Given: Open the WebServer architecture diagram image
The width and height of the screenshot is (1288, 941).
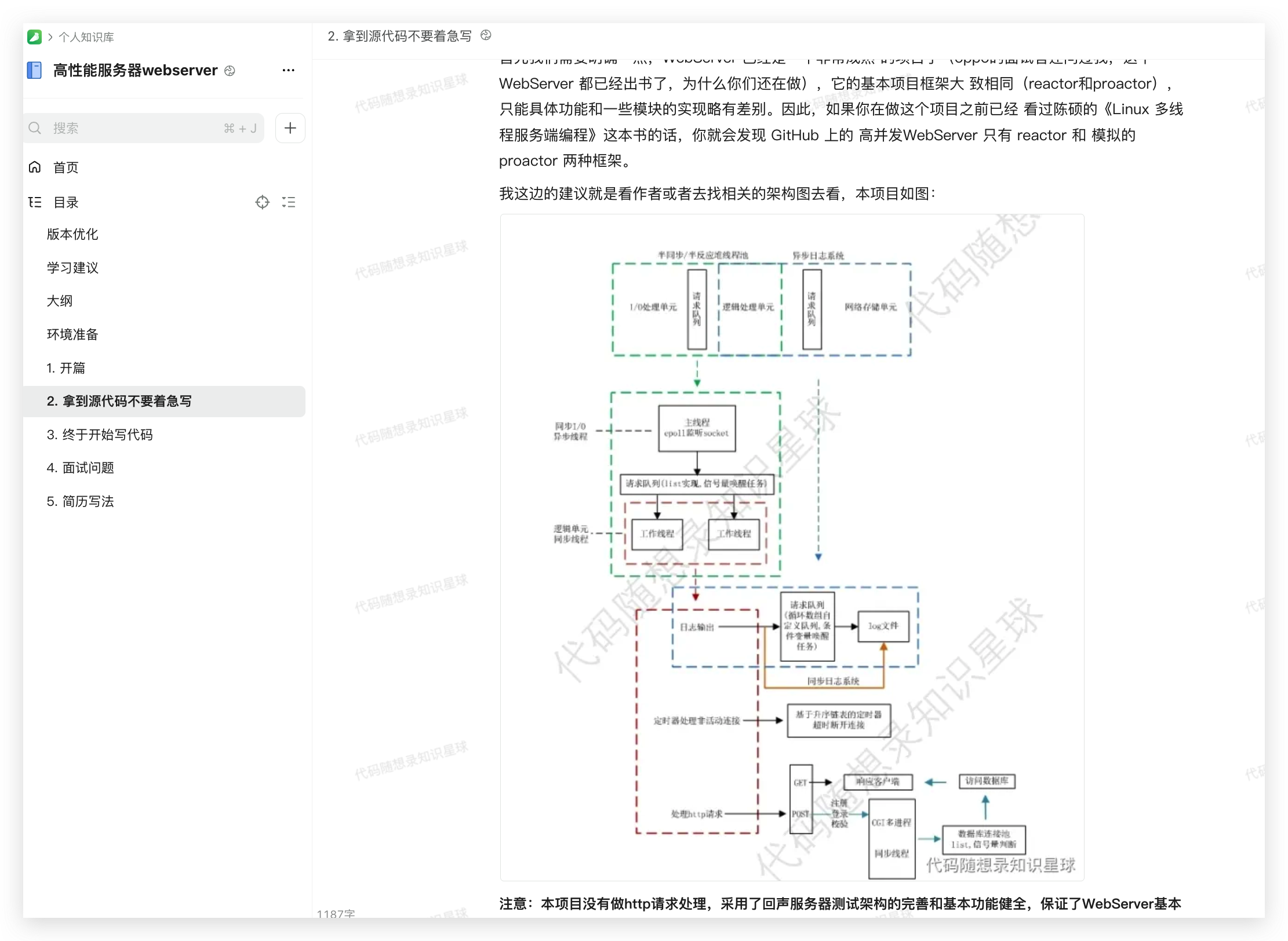Looking at the screenshot, I should (792, 548).
